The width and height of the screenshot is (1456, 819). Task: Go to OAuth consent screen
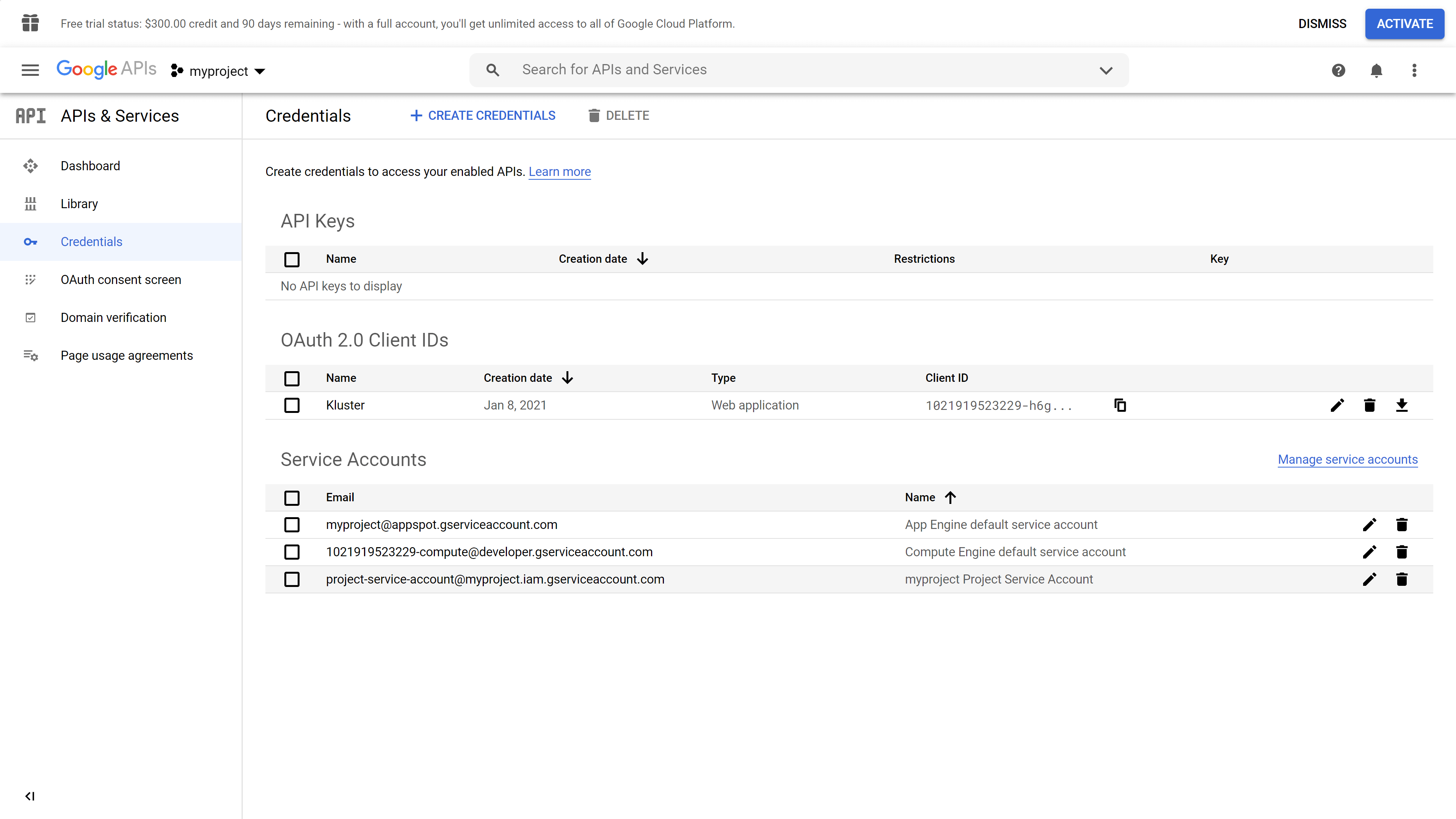[x=121, y=280]
